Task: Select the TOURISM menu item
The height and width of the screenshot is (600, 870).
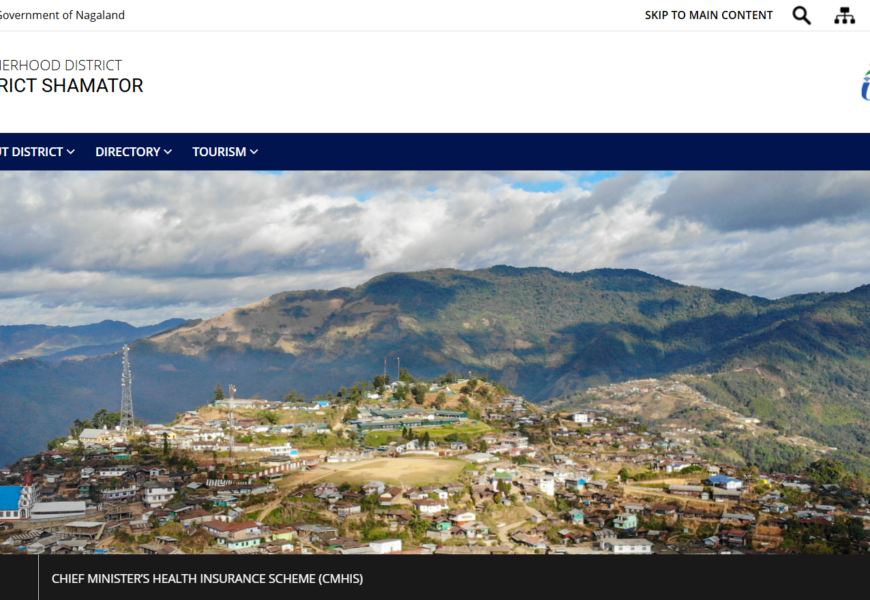Action: 219,152
